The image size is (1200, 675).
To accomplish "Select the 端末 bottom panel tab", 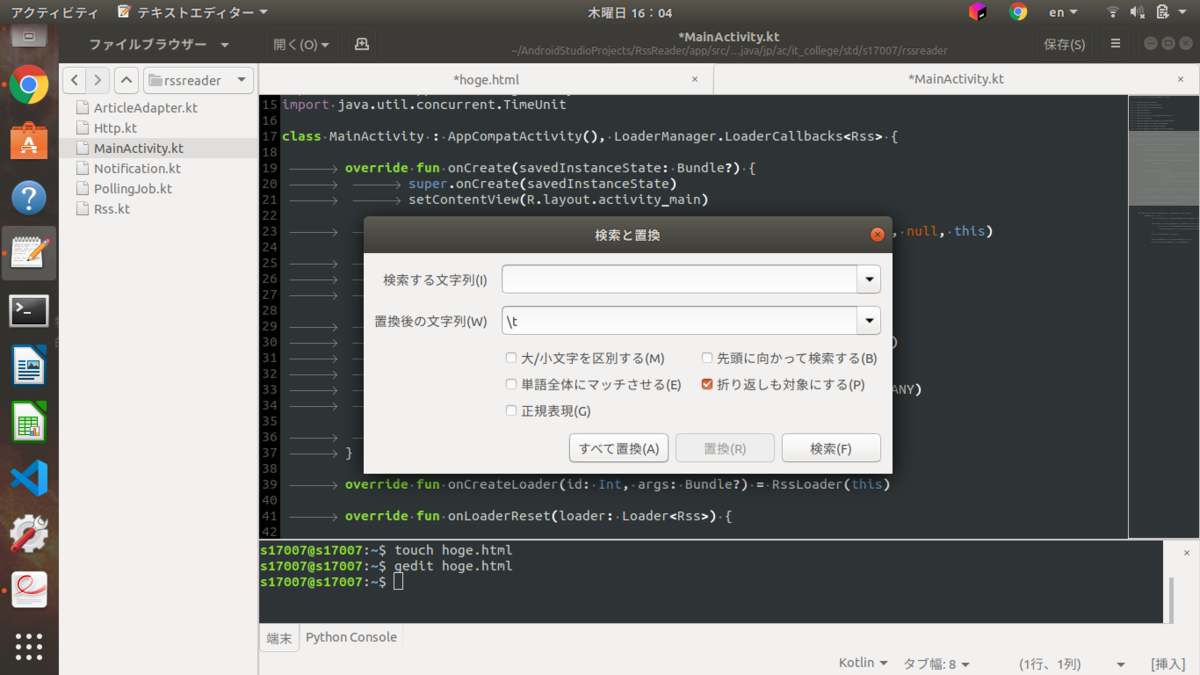I will (279, 638).
